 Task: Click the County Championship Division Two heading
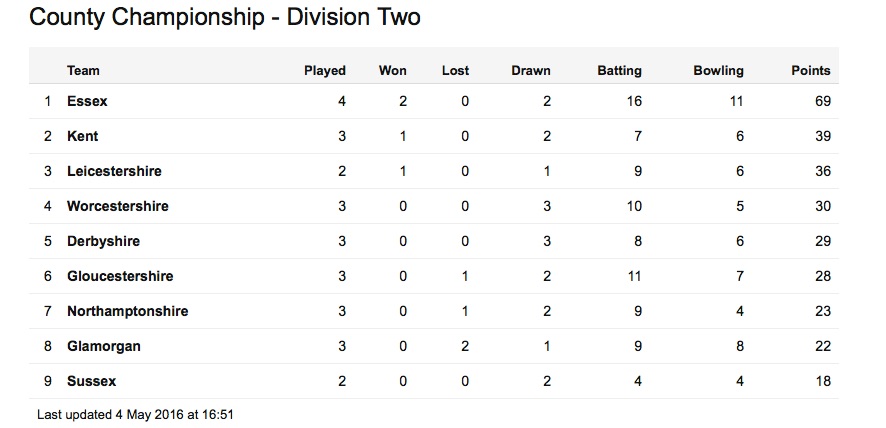tap(225, 18)
